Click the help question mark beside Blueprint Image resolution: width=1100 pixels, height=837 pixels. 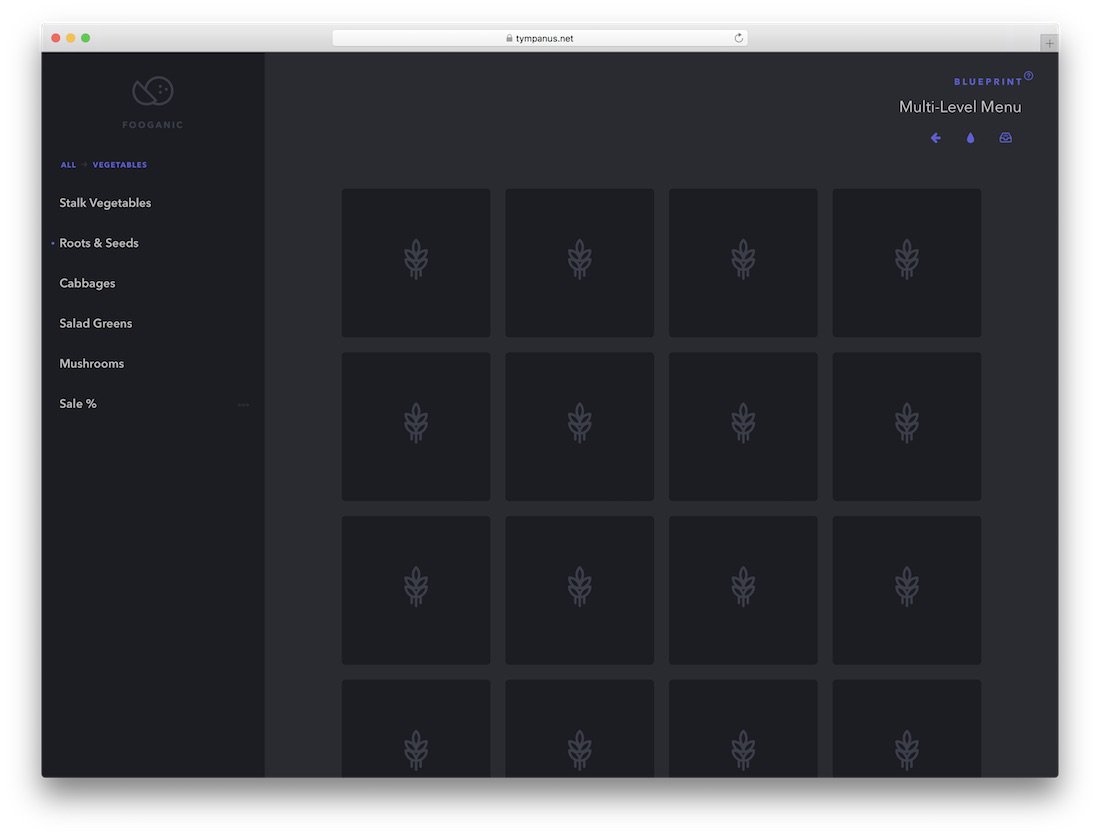1028,76
